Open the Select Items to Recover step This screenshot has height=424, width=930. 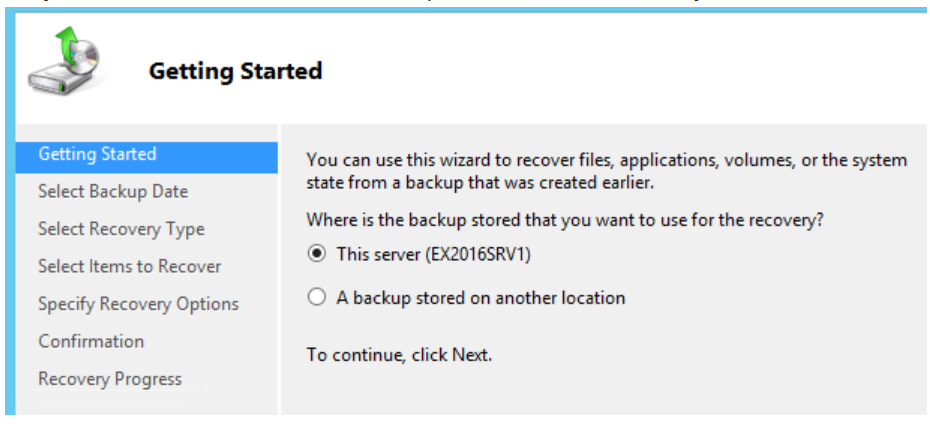pos(129,266)
